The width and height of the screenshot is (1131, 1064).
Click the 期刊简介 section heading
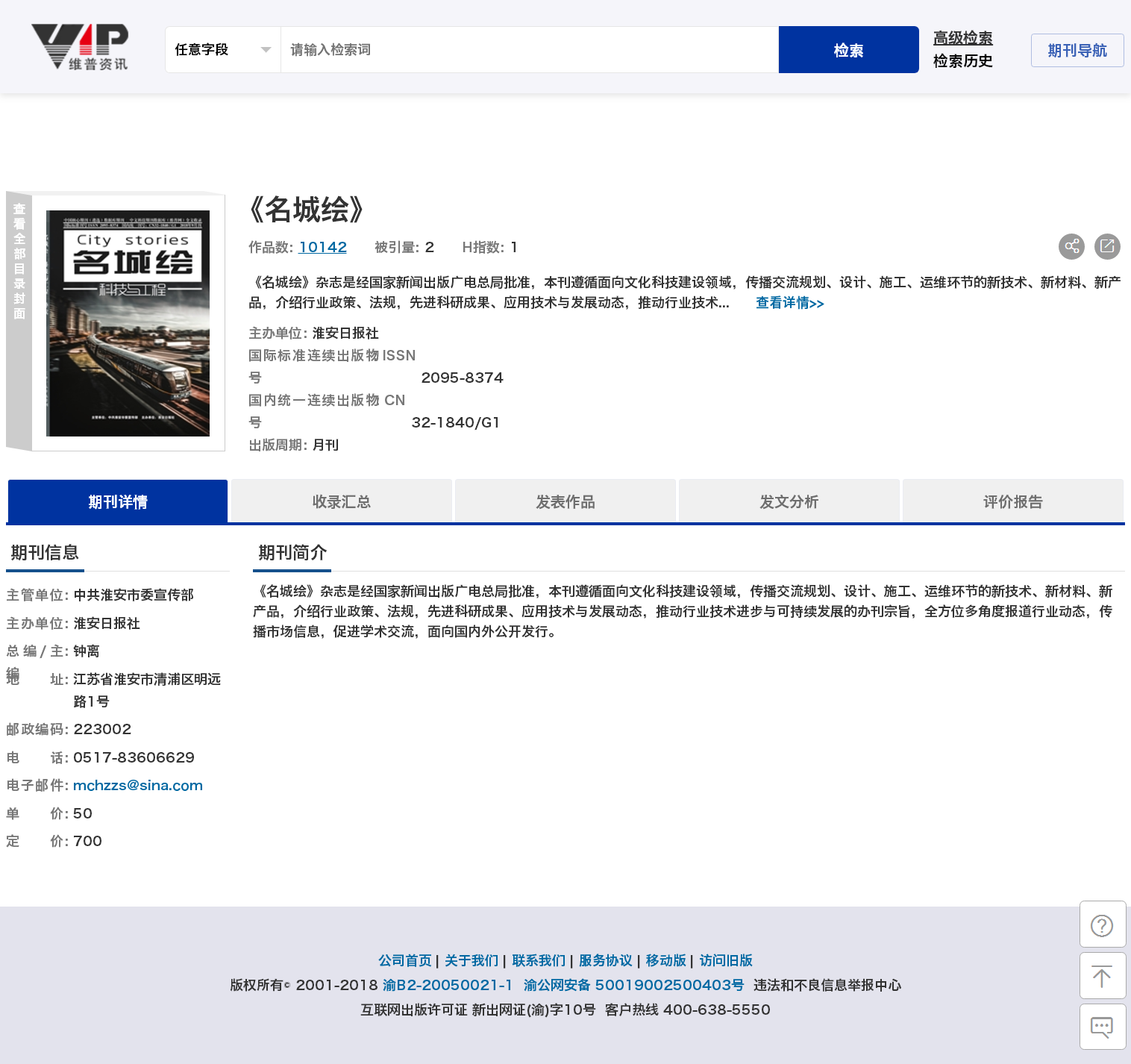pyautogui.click(x=292, y=553)
